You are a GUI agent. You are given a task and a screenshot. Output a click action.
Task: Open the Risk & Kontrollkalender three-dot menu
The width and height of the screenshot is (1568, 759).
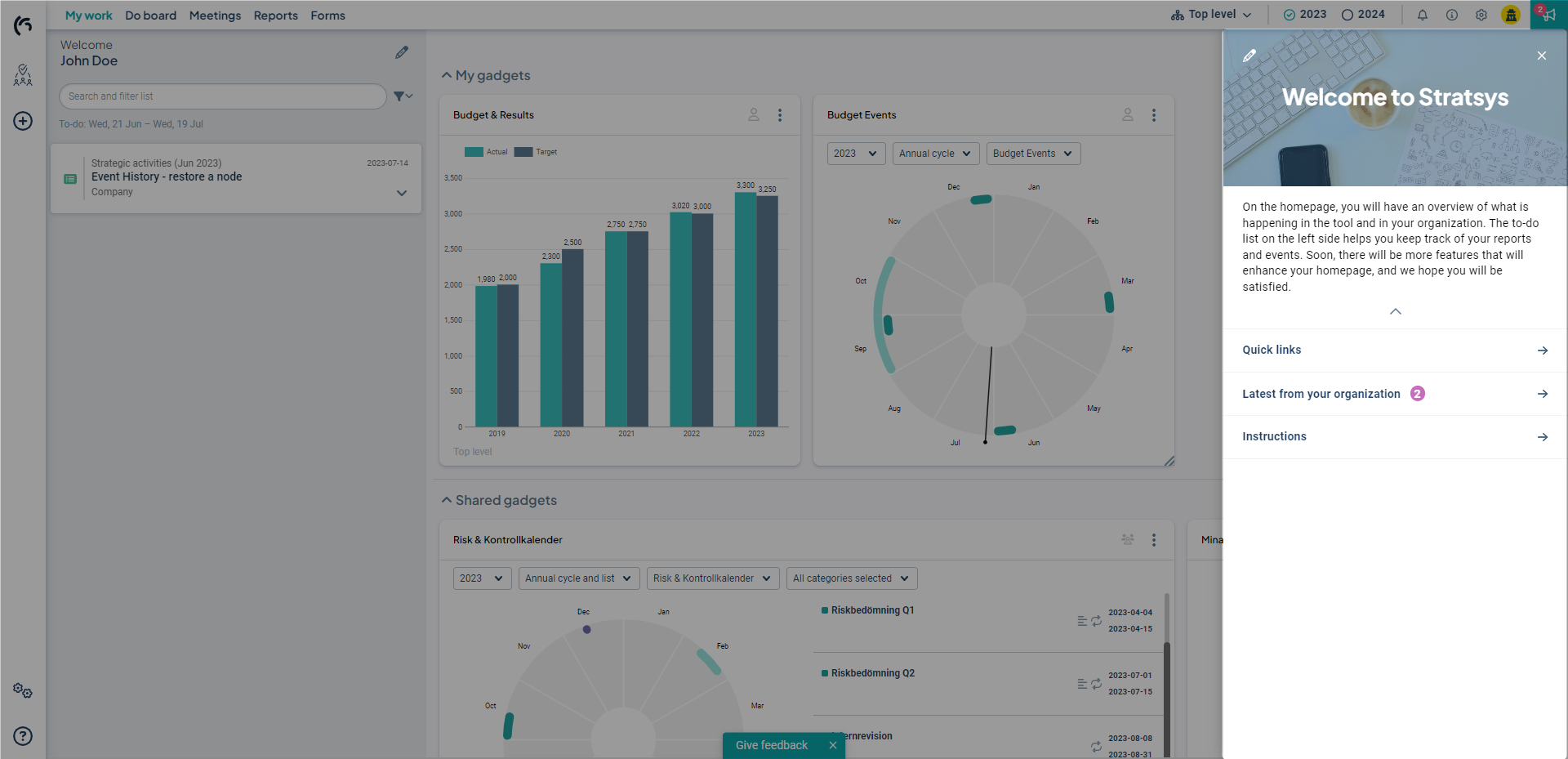coord(1154,540)
